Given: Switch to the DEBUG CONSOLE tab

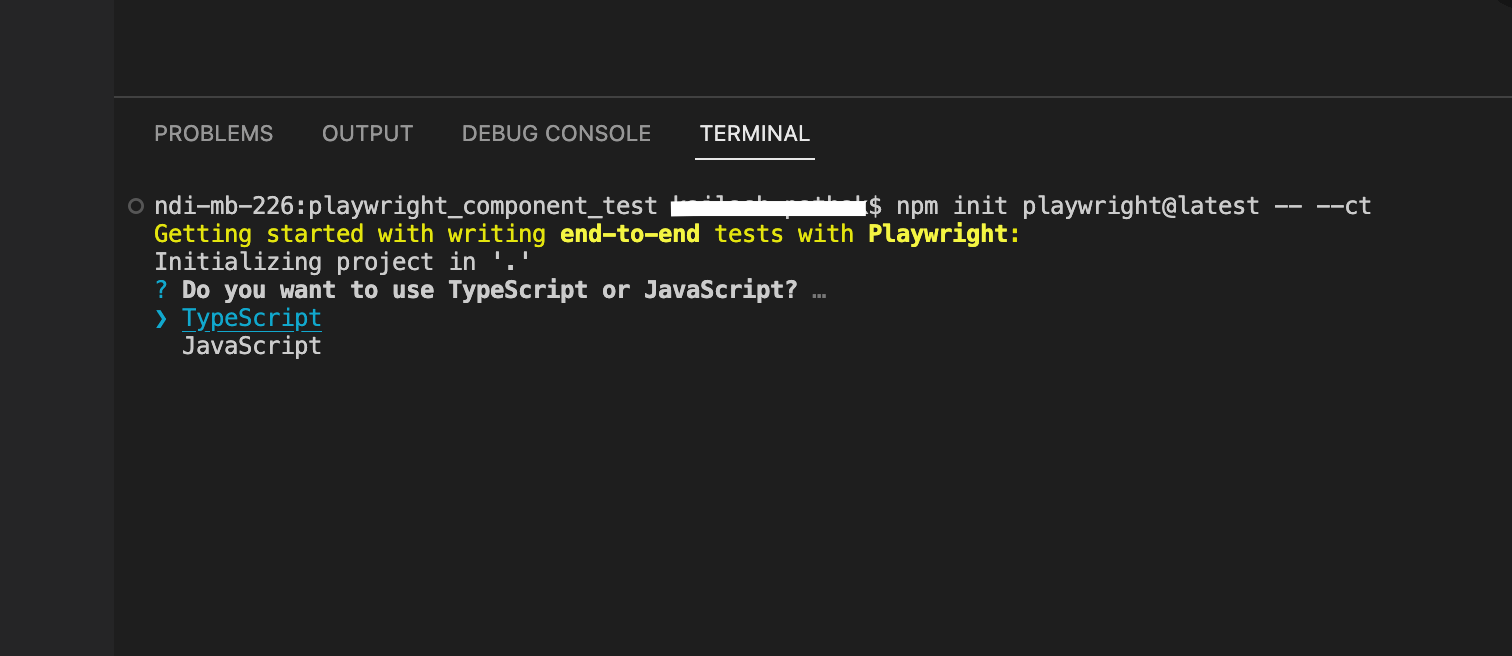Looking at the screenshot, I should pyautogui.click(x=556, y=133).
